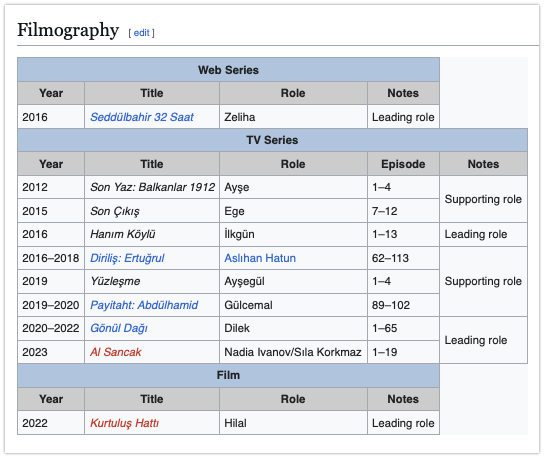This screenshot has width=544, height=458.
Task: Open the Aslıhan Hatun link
Action: 260,258
